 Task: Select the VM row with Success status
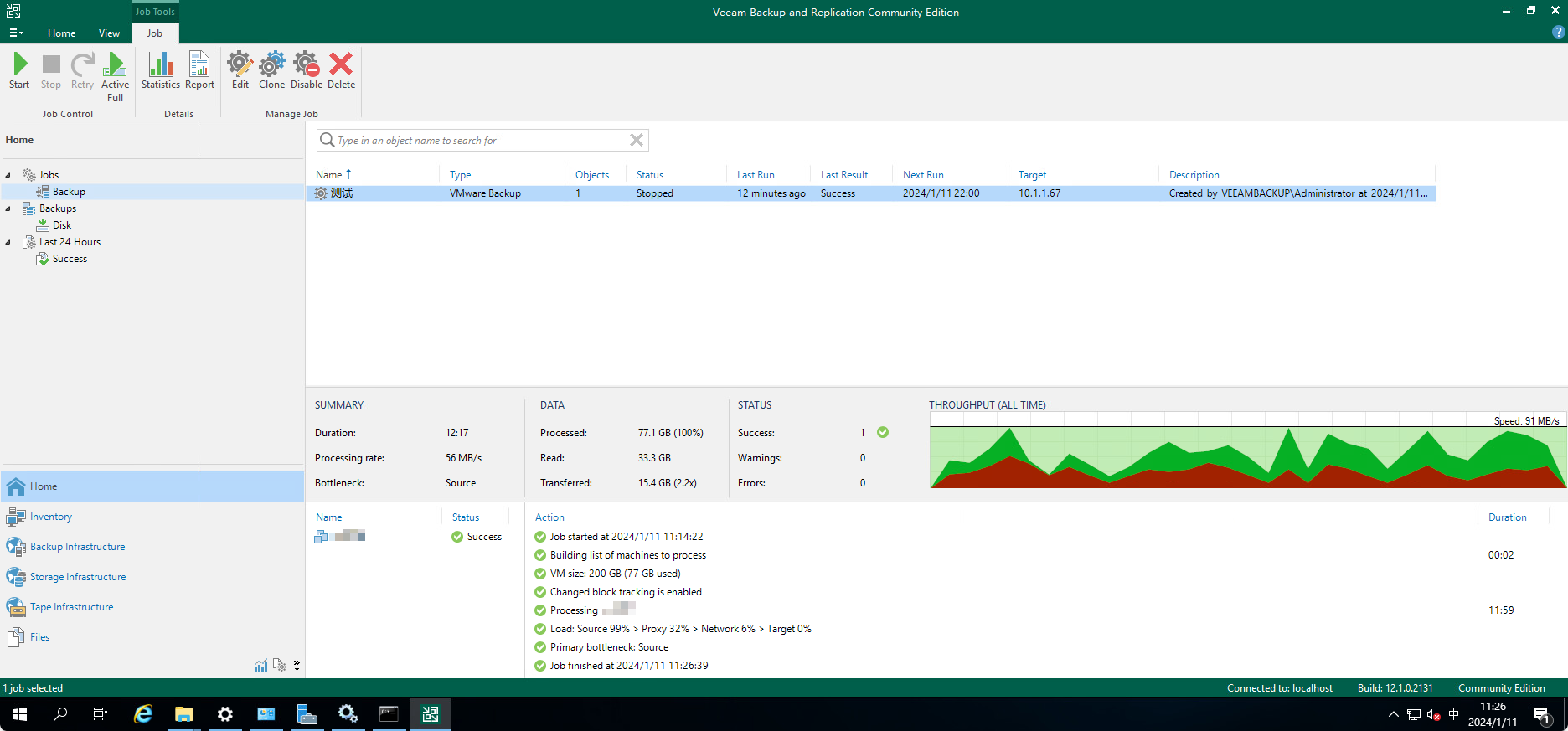[410, 537]
